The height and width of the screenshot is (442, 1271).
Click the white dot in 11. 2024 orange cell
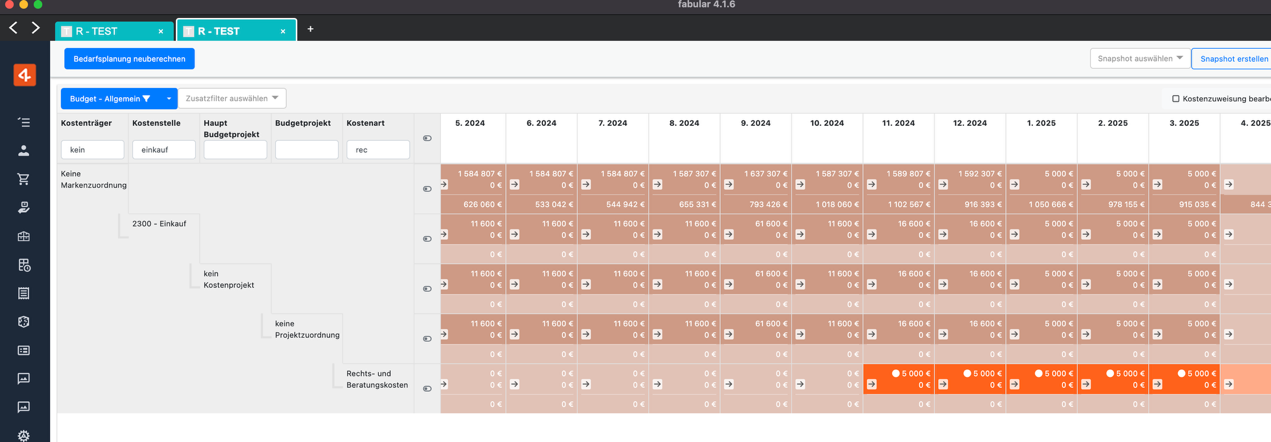pos(896,374)
